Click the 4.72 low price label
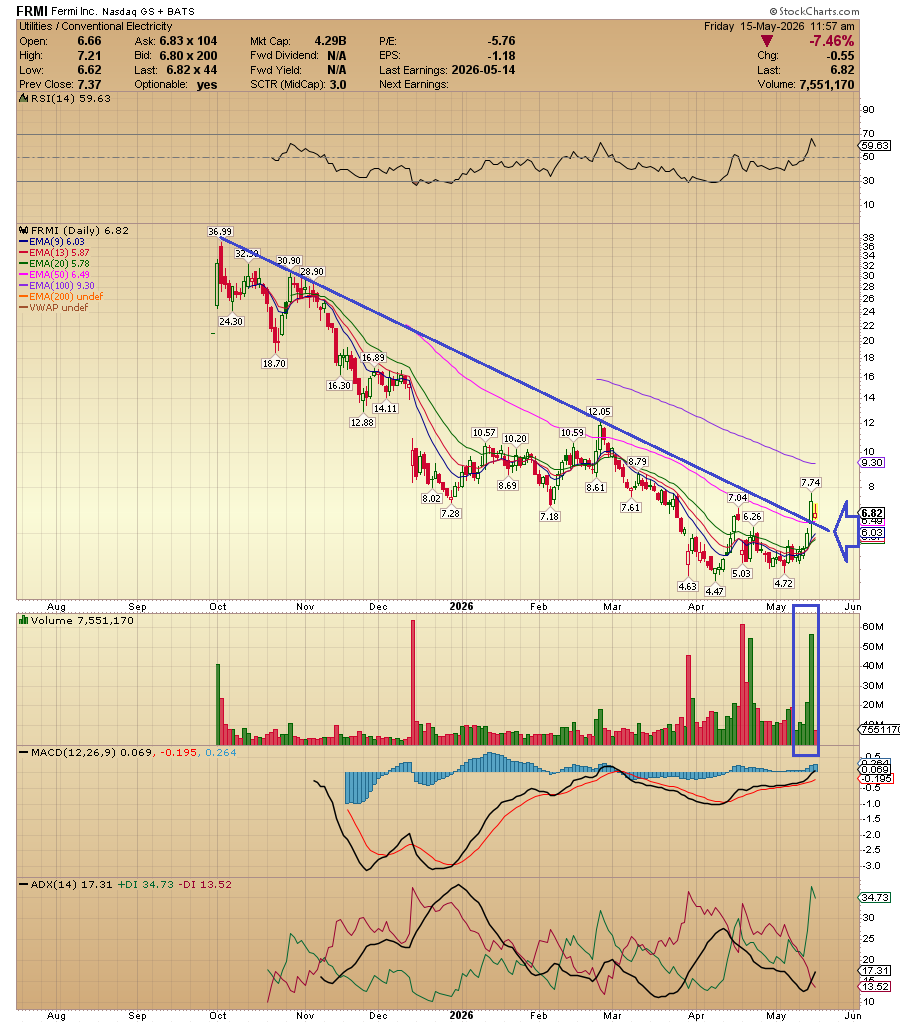 tap(783, 583)
